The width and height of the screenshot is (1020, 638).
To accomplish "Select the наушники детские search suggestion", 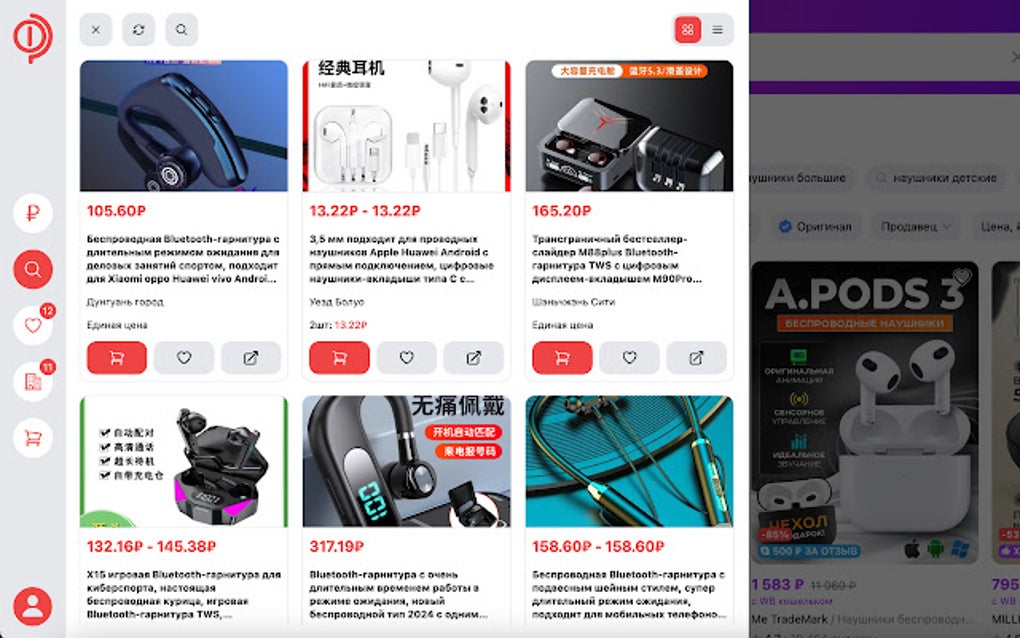I will (936, 178).
